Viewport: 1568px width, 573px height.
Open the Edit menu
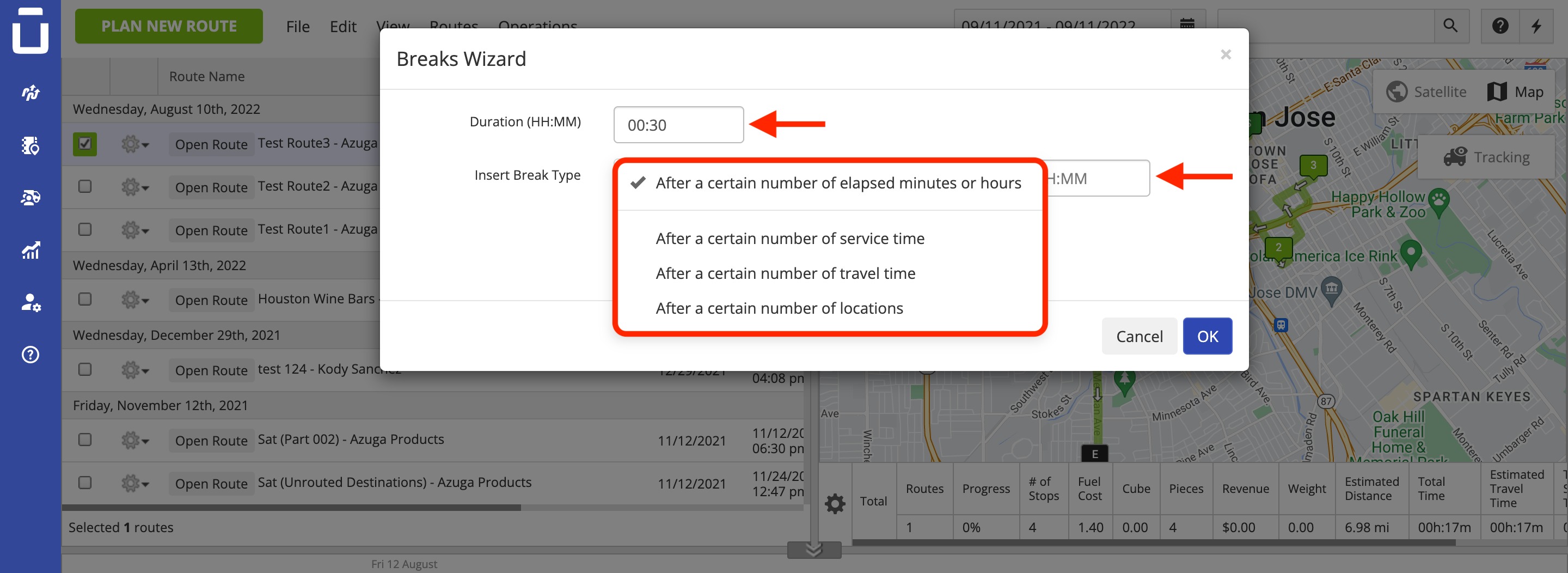[342, 27]
